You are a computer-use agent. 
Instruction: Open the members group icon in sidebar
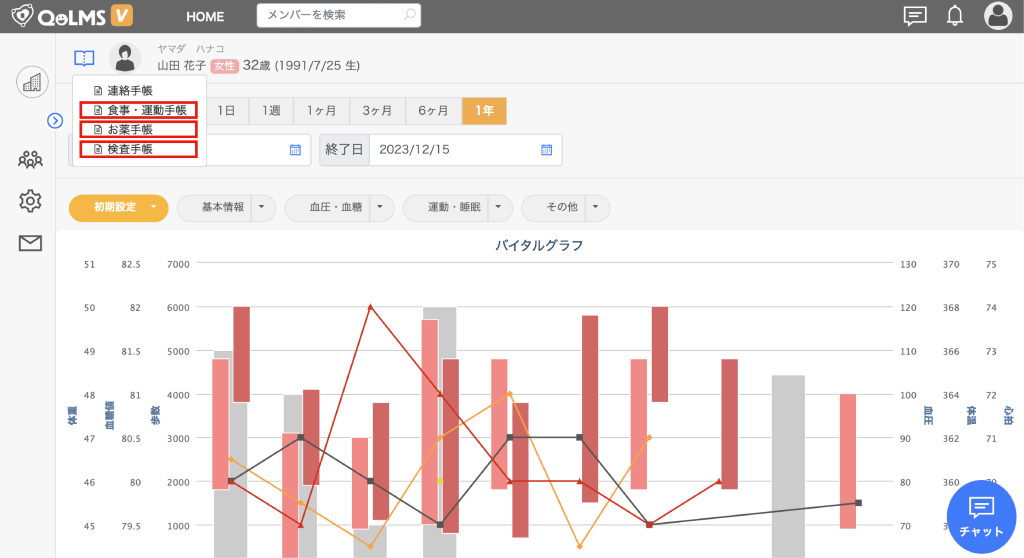(31, 159)
